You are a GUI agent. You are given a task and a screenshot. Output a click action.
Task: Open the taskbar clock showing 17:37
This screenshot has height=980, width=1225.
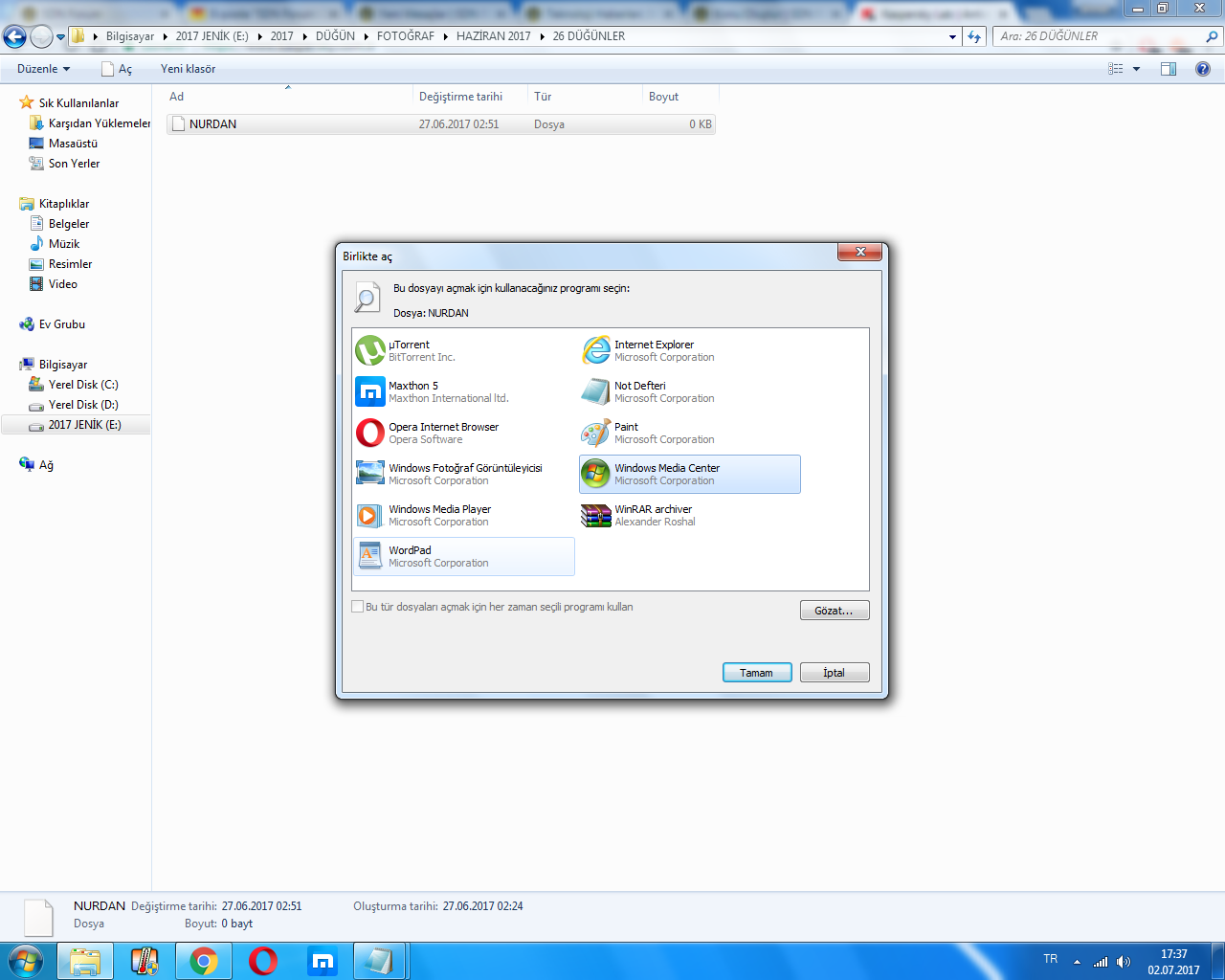coord(1173,962)
